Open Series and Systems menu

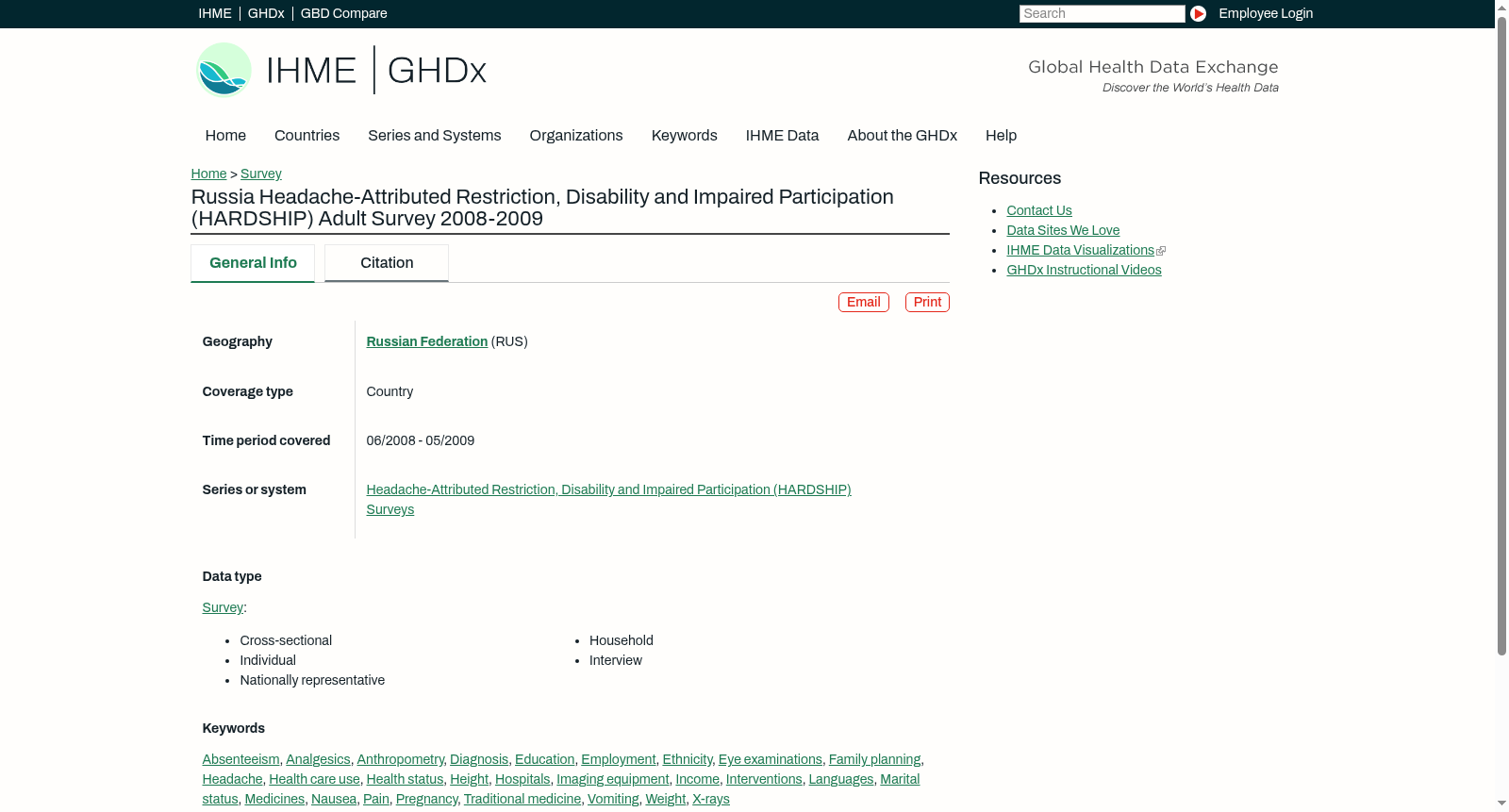[x=435, y=136]
